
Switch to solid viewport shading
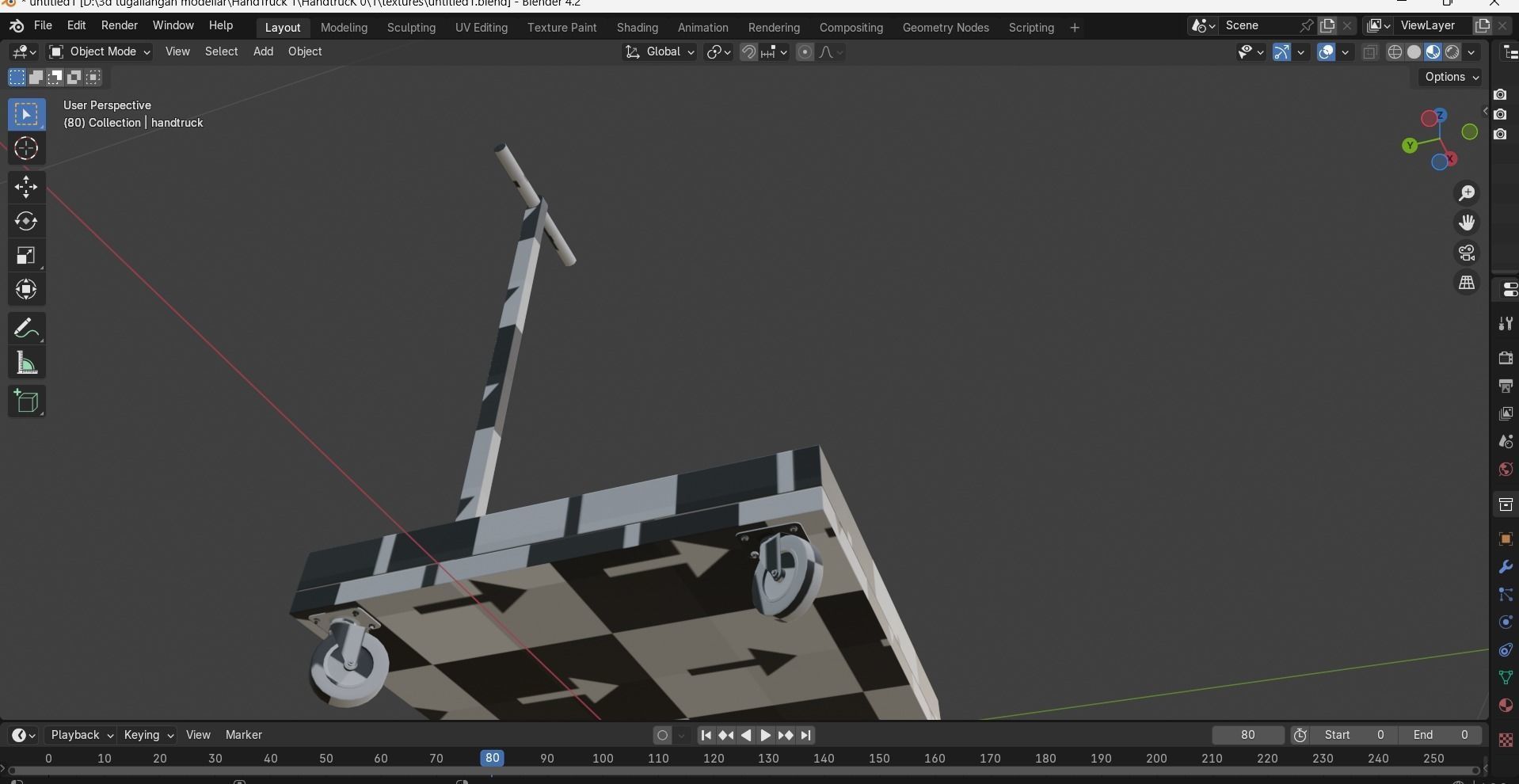1414,52
